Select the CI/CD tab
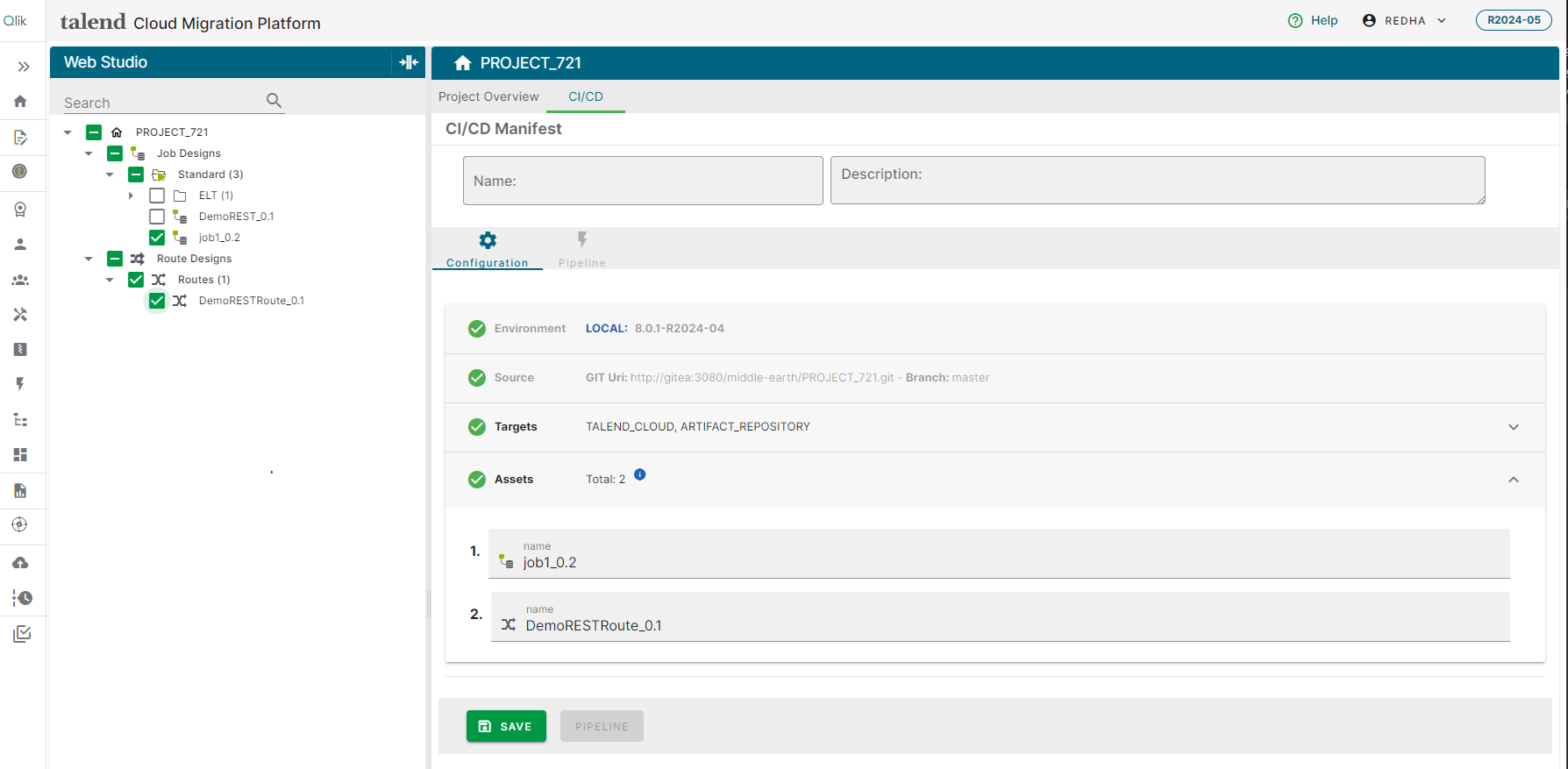 (586, 96)
